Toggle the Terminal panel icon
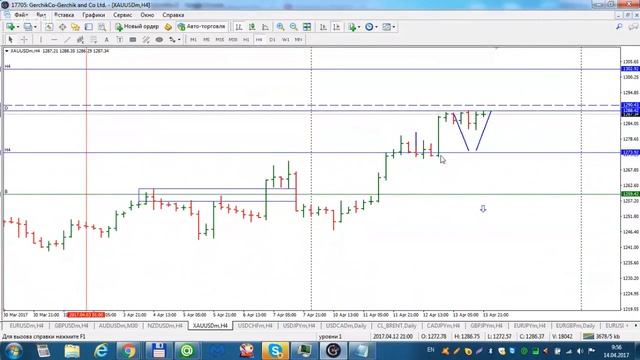Viewport: 640px width, 360px height. pos(89,27)
